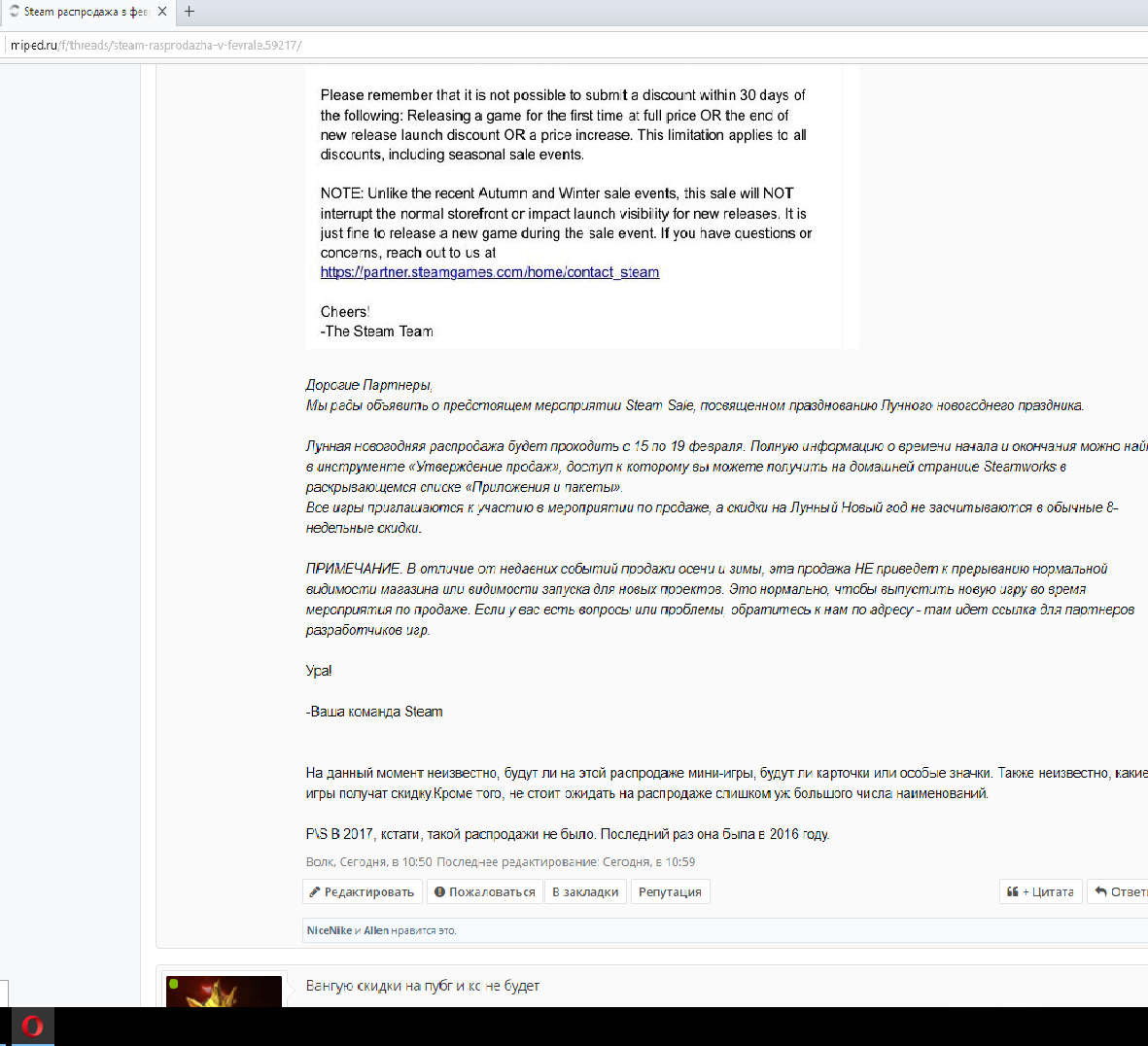Screen dimensions: 1148x1046
Task: Open a new browser tab
Action: tap(189, 11)
